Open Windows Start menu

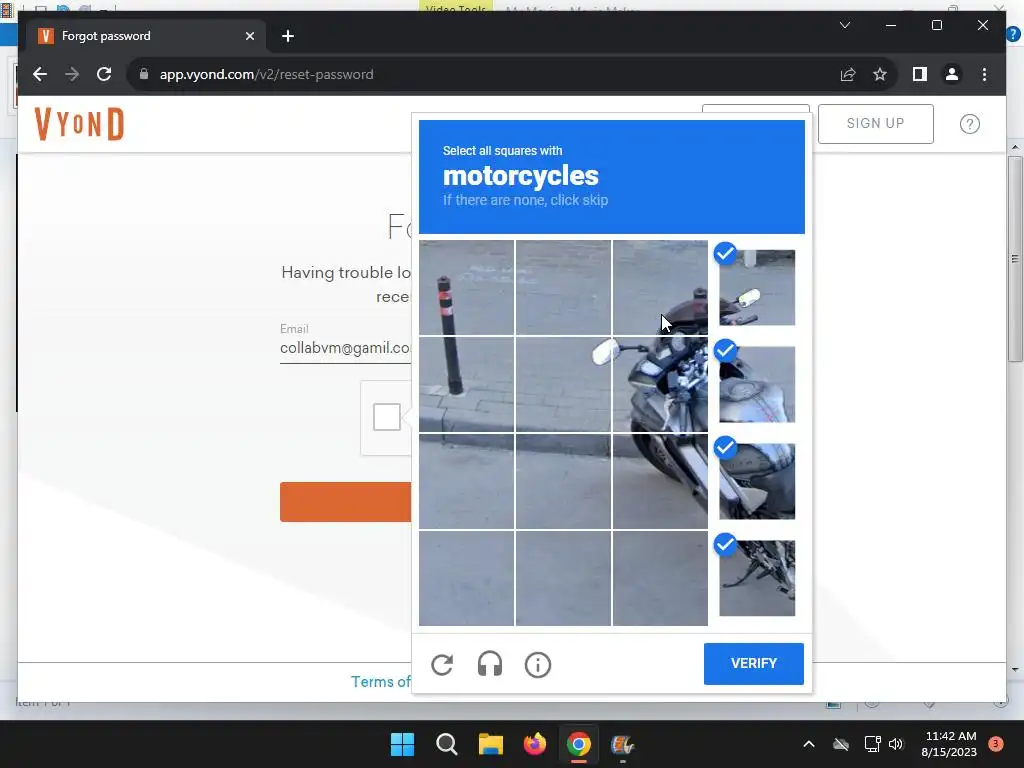click(402, 744)
